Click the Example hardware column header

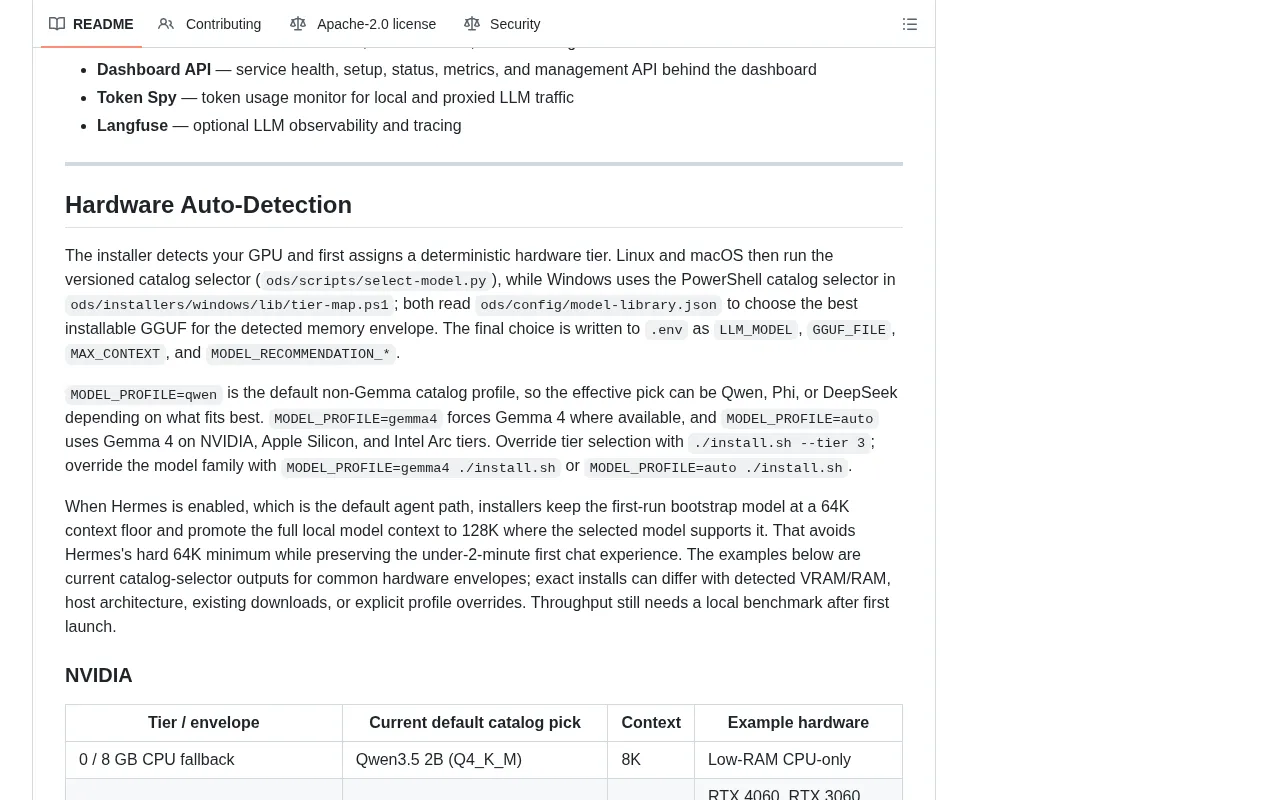(798, 722)
